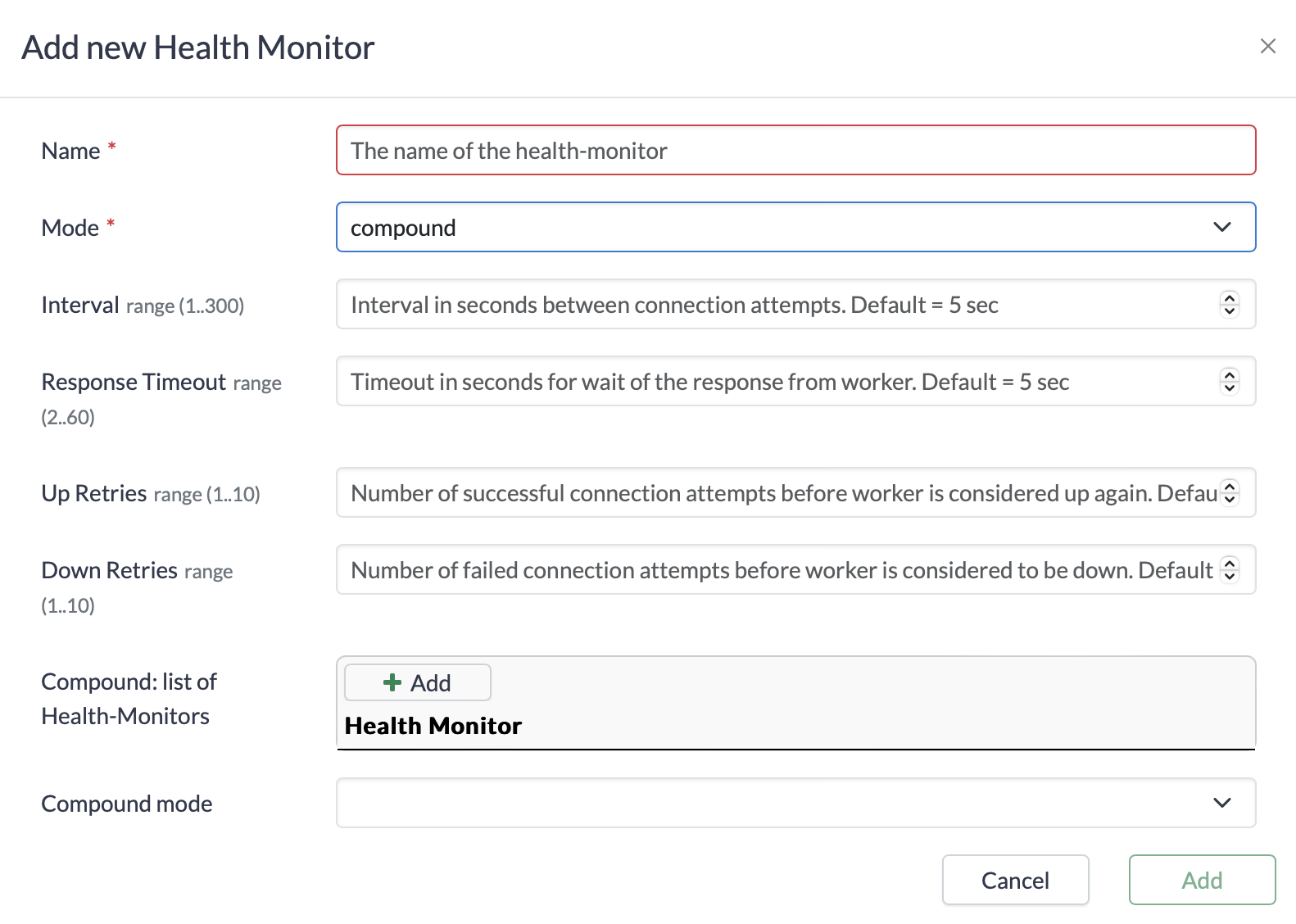Focus the Name text field
This screenshot has height=924, width=1296.
795,151
